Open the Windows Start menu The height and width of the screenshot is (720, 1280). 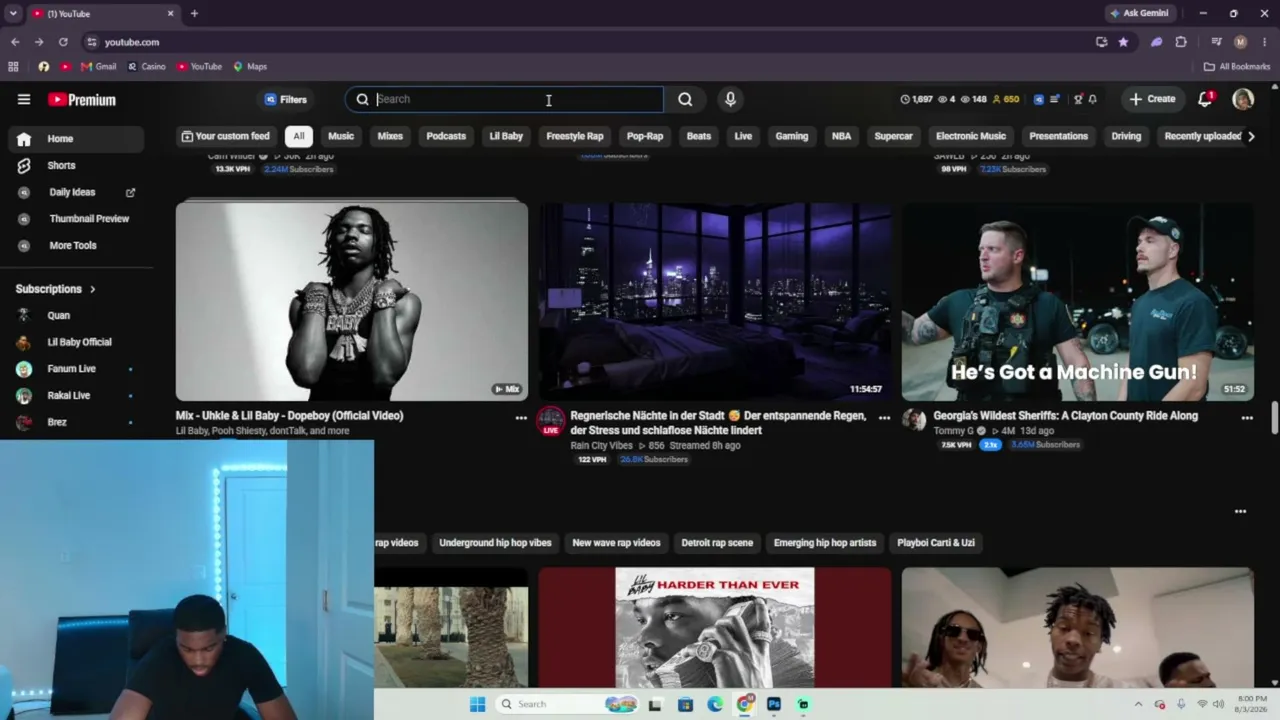(x=477, y=704)
